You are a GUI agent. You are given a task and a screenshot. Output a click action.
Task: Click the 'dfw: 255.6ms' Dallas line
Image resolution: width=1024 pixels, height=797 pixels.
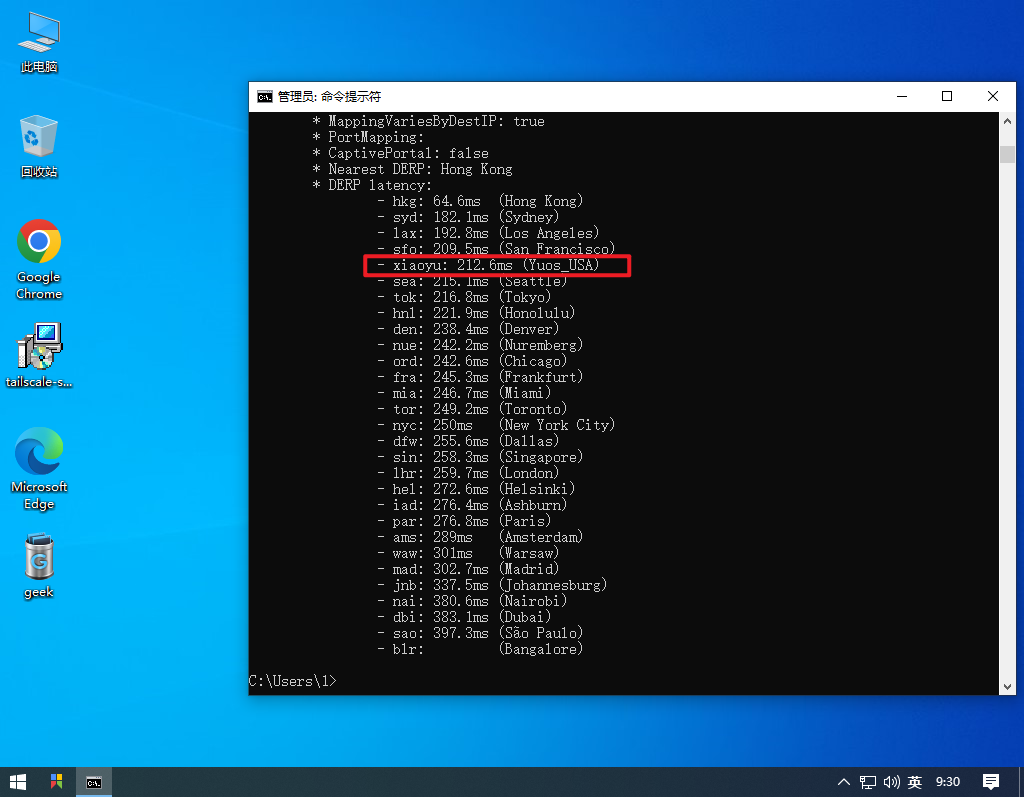pyautogui.click(x=468, y=441)
